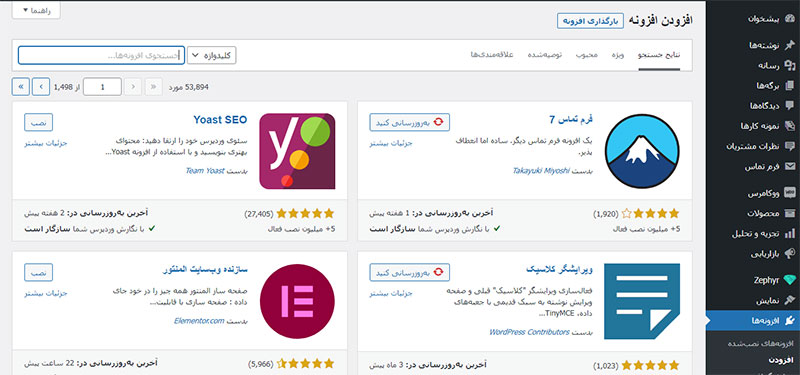Viewport: 800px width, 375px height.
Task: Open the WordPress Contributors author link
Action: click(529, 332)
